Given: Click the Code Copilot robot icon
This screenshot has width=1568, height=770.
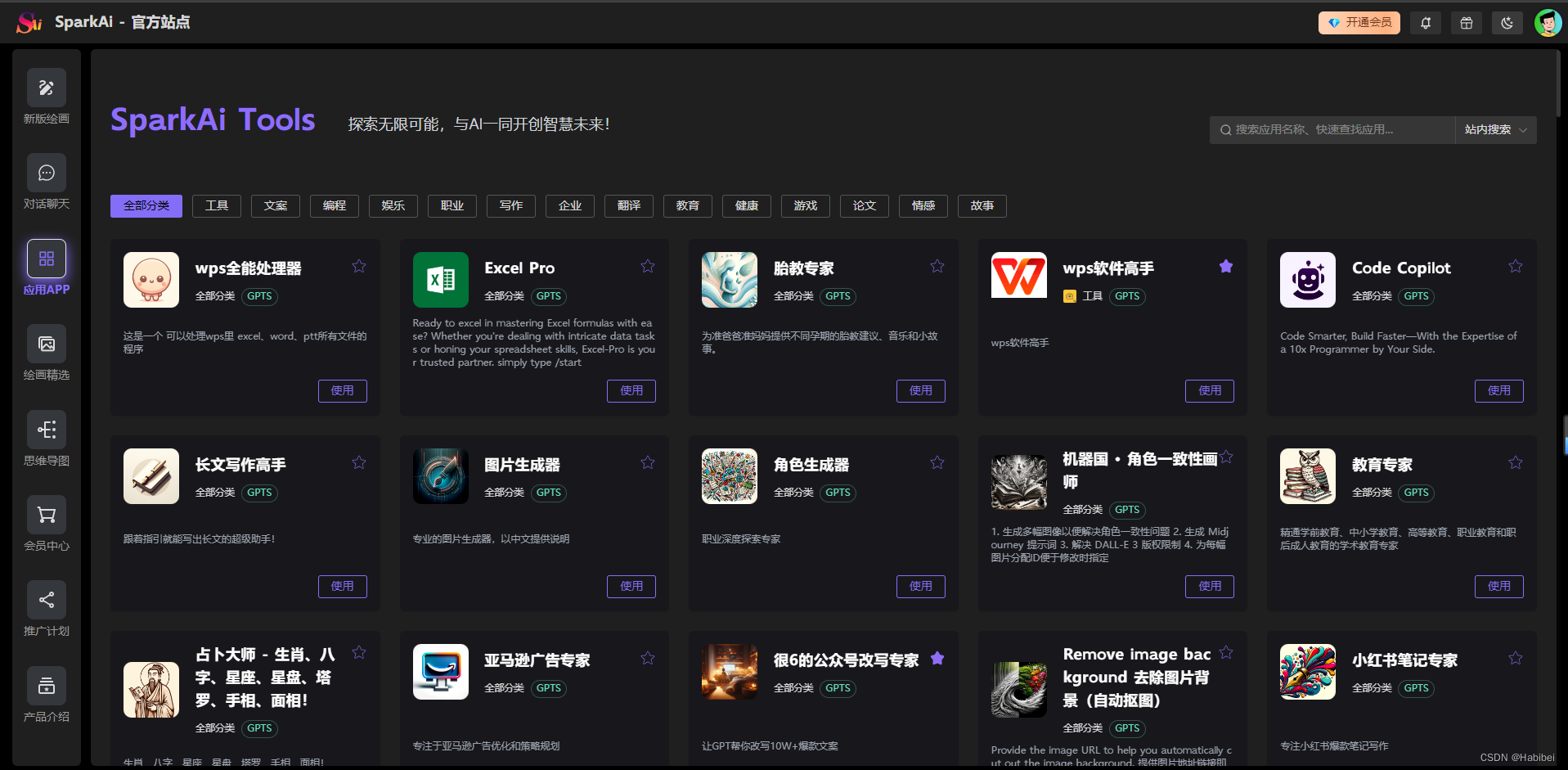Looking at the screenshot, I should click(1308, 280).
